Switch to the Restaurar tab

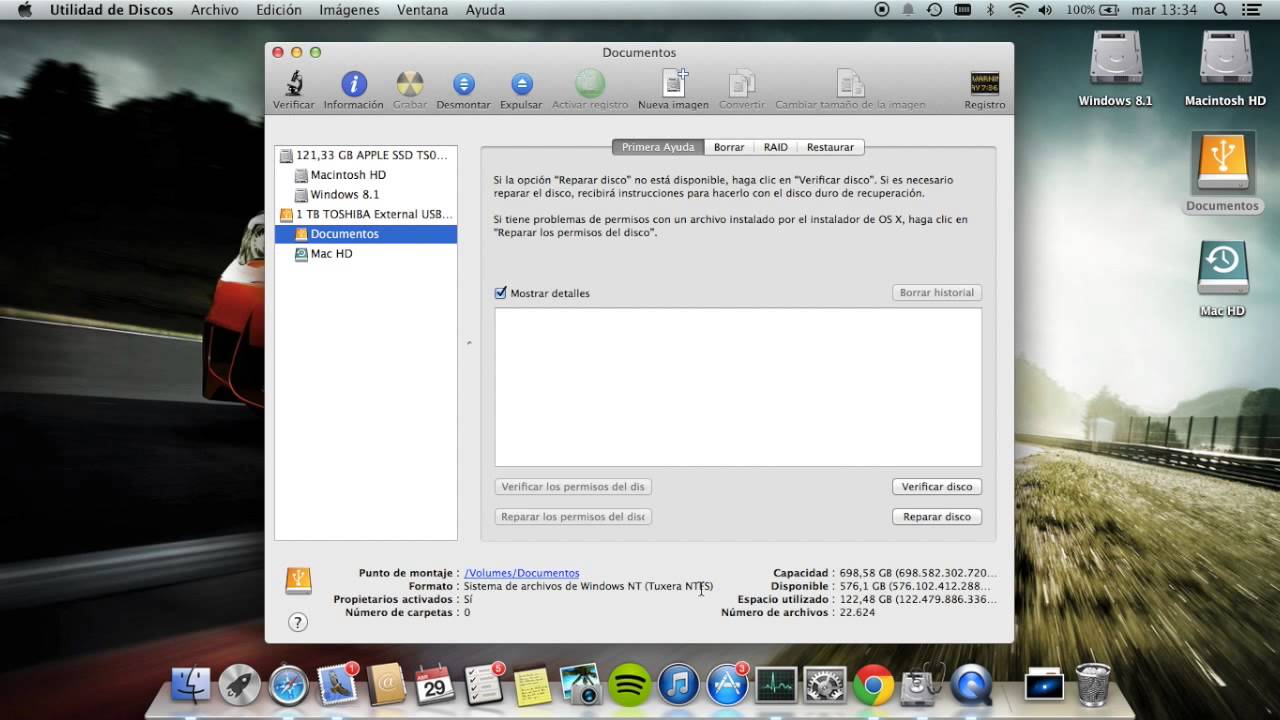click(x=831, y=147)
